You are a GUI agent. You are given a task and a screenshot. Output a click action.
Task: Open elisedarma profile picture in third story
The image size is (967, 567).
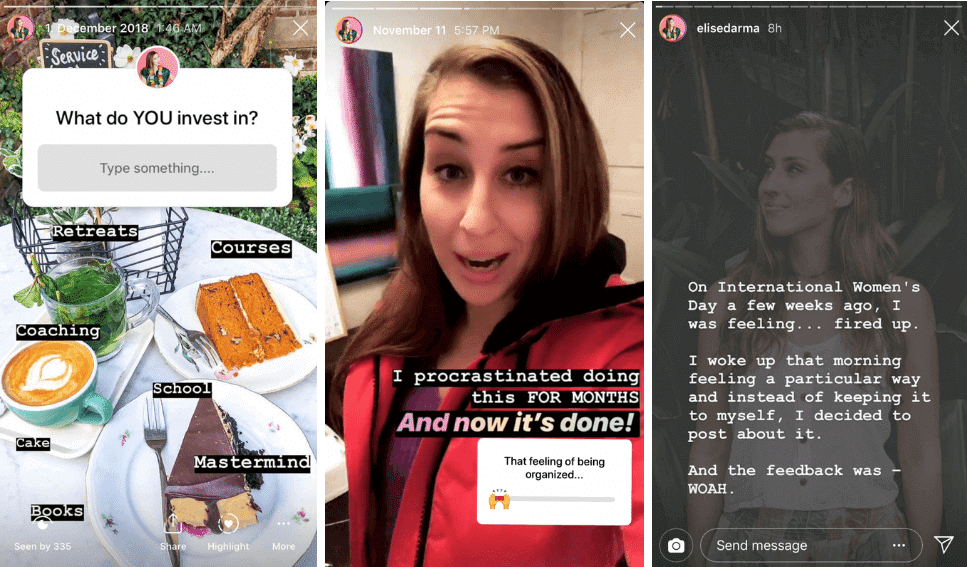coord(672,28)
